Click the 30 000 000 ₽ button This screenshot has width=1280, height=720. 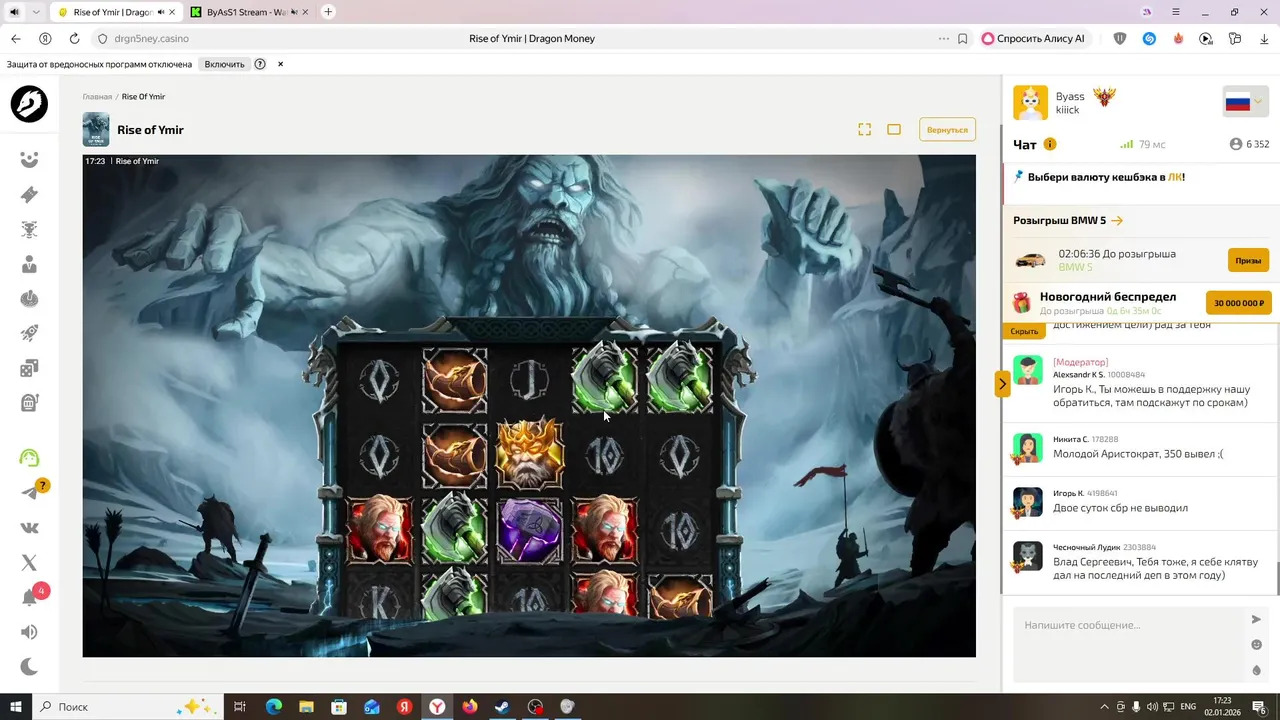1239,303
